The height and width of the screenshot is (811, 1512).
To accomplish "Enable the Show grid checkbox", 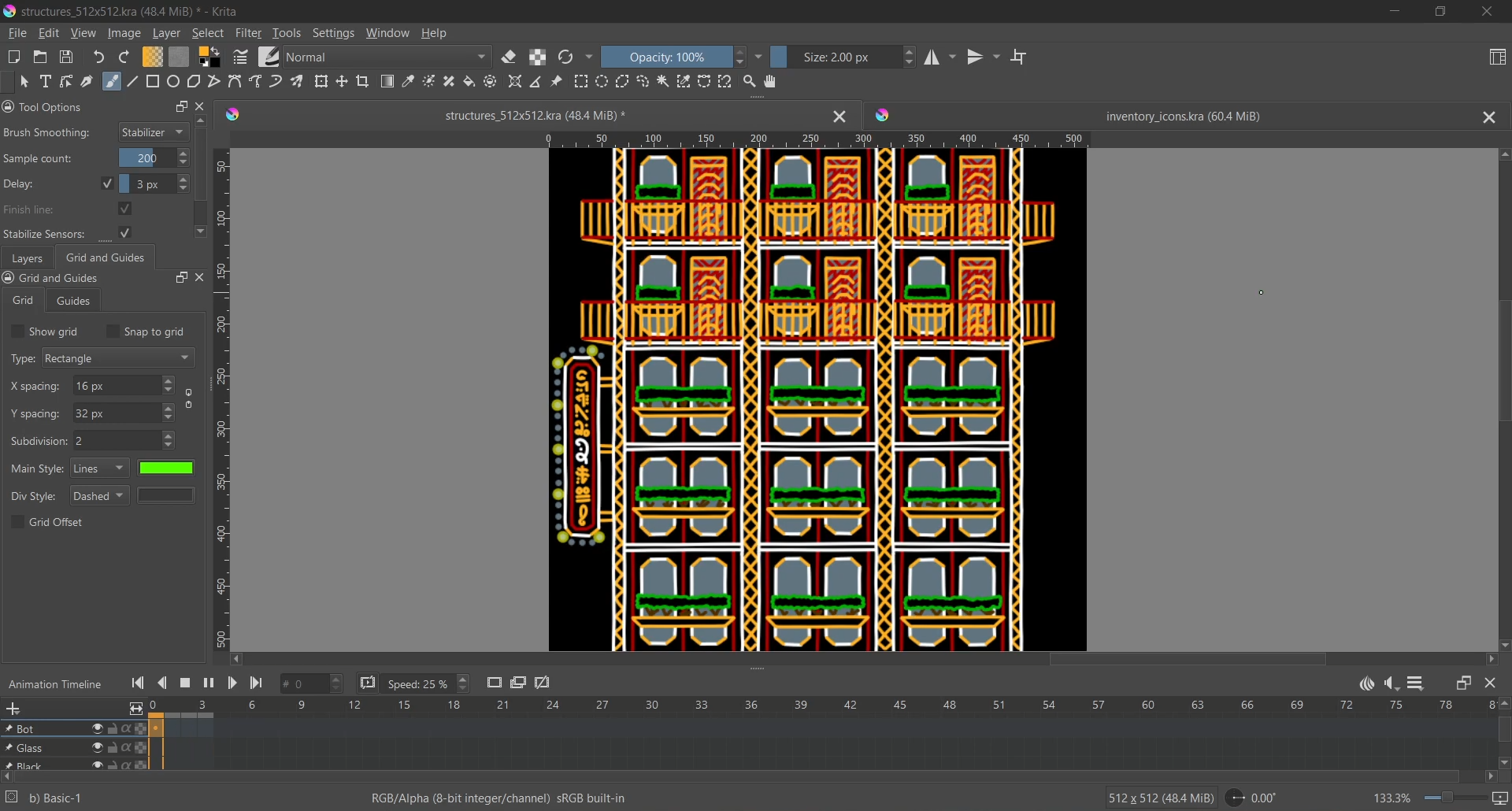I will (x=17, y=332).
